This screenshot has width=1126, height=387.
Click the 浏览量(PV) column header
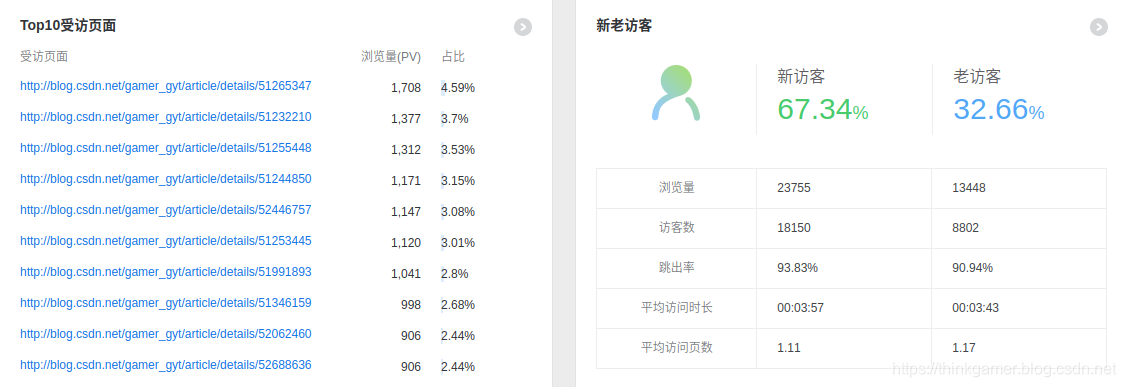click(x=391, y=57)
